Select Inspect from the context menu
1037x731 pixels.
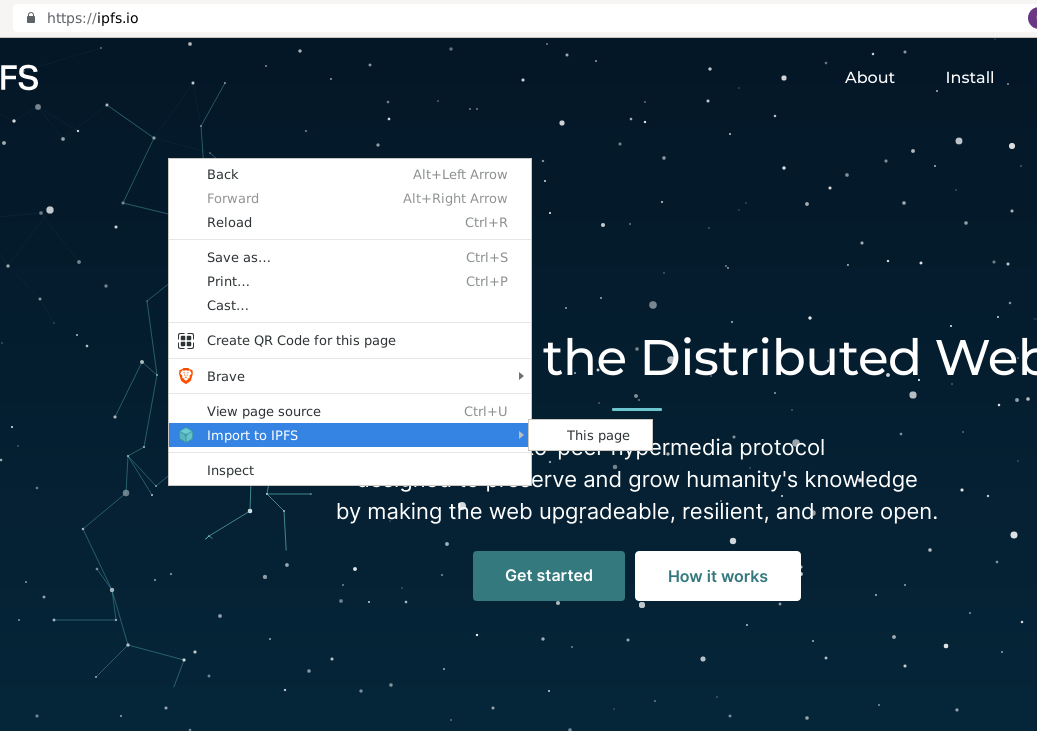point(350,470)
